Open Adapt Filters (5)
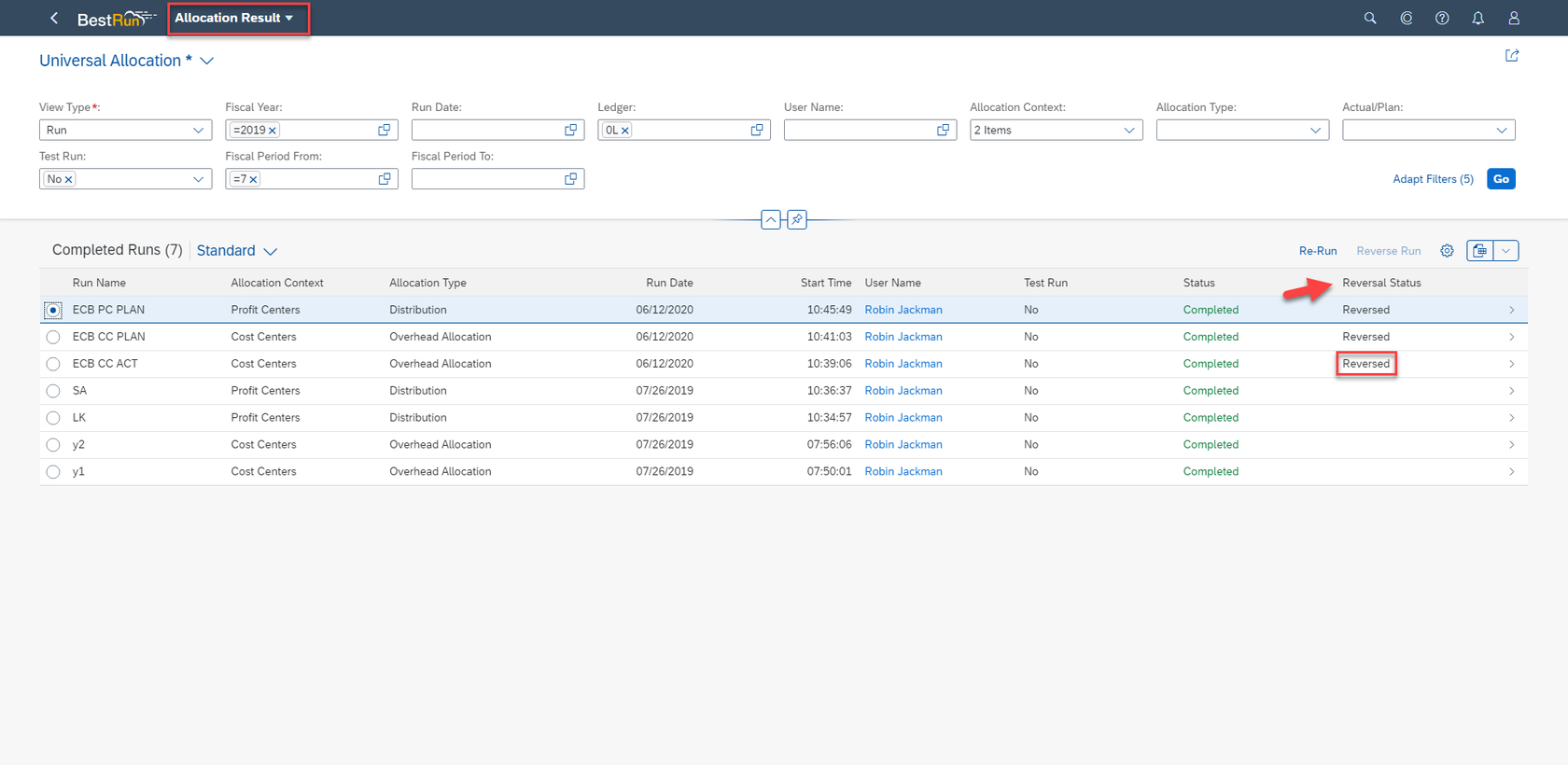Image resolution: width=1568 pixels, height=765 pixels. point(1433,179)
